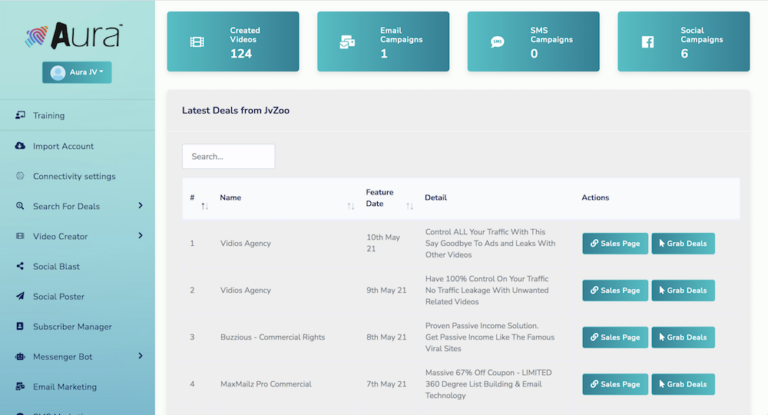Click the Aura JV avatar icon

pyautogui.click(x=58, y=73)
